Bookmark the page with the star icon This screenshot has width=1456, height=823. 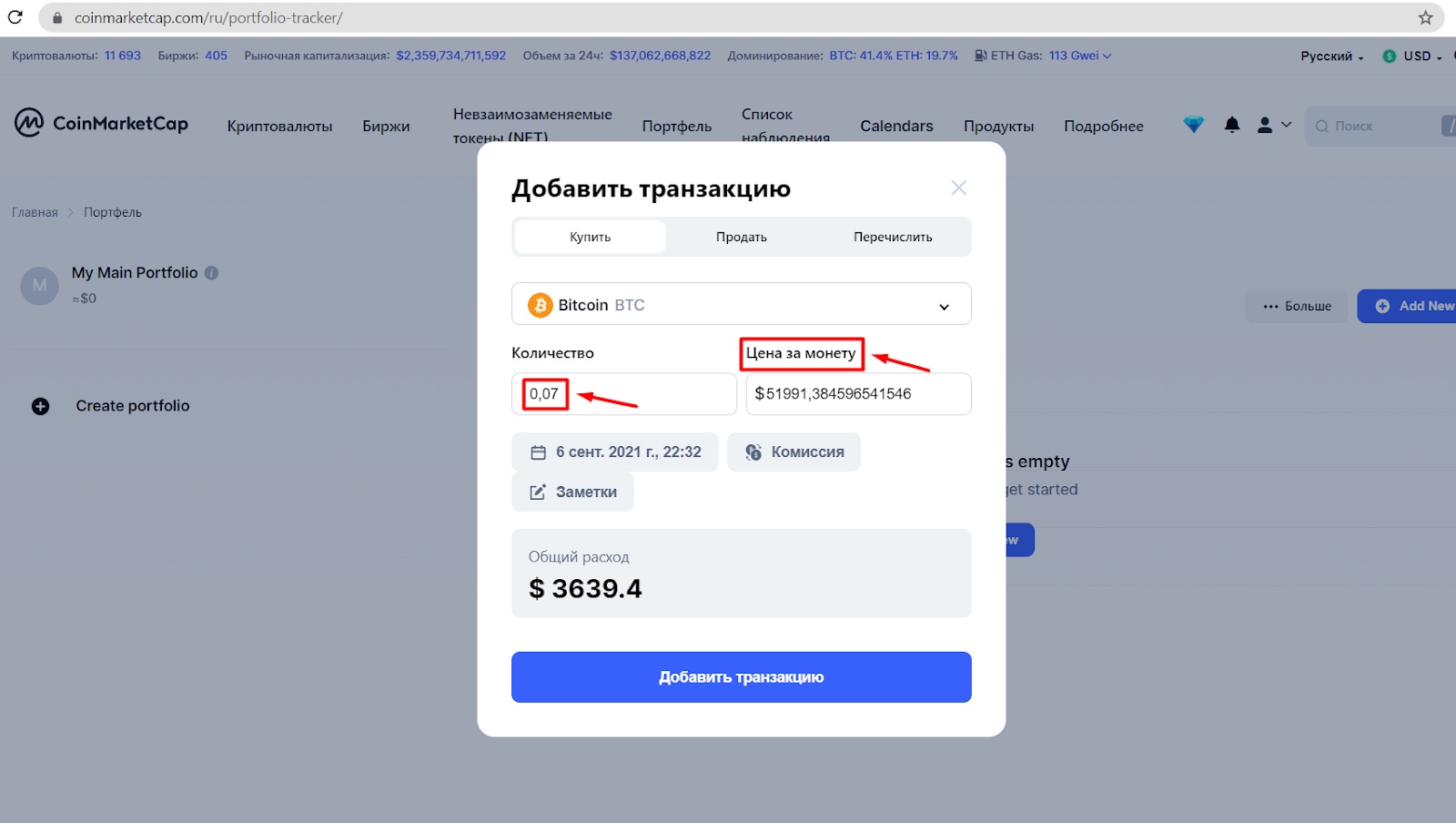pos(1425,17)
